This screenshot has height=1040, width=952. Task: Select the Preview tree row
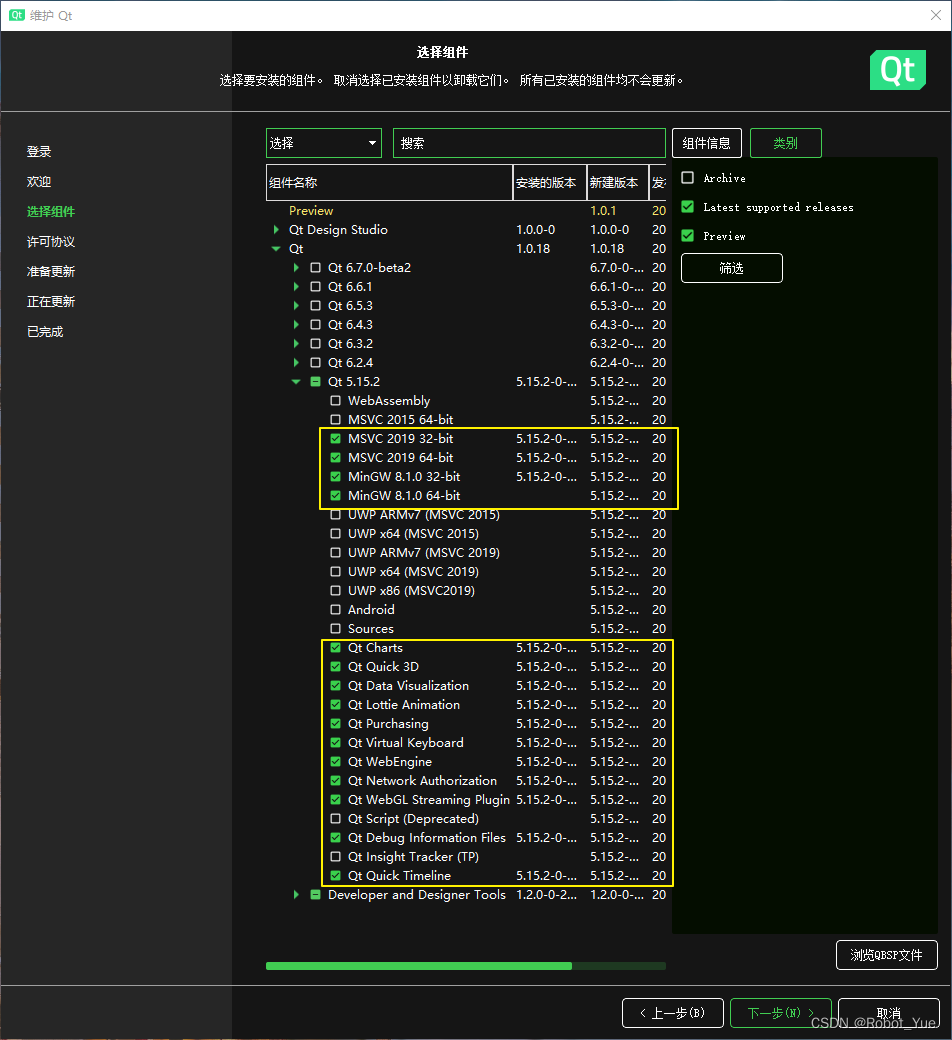[x=466, y=211]
